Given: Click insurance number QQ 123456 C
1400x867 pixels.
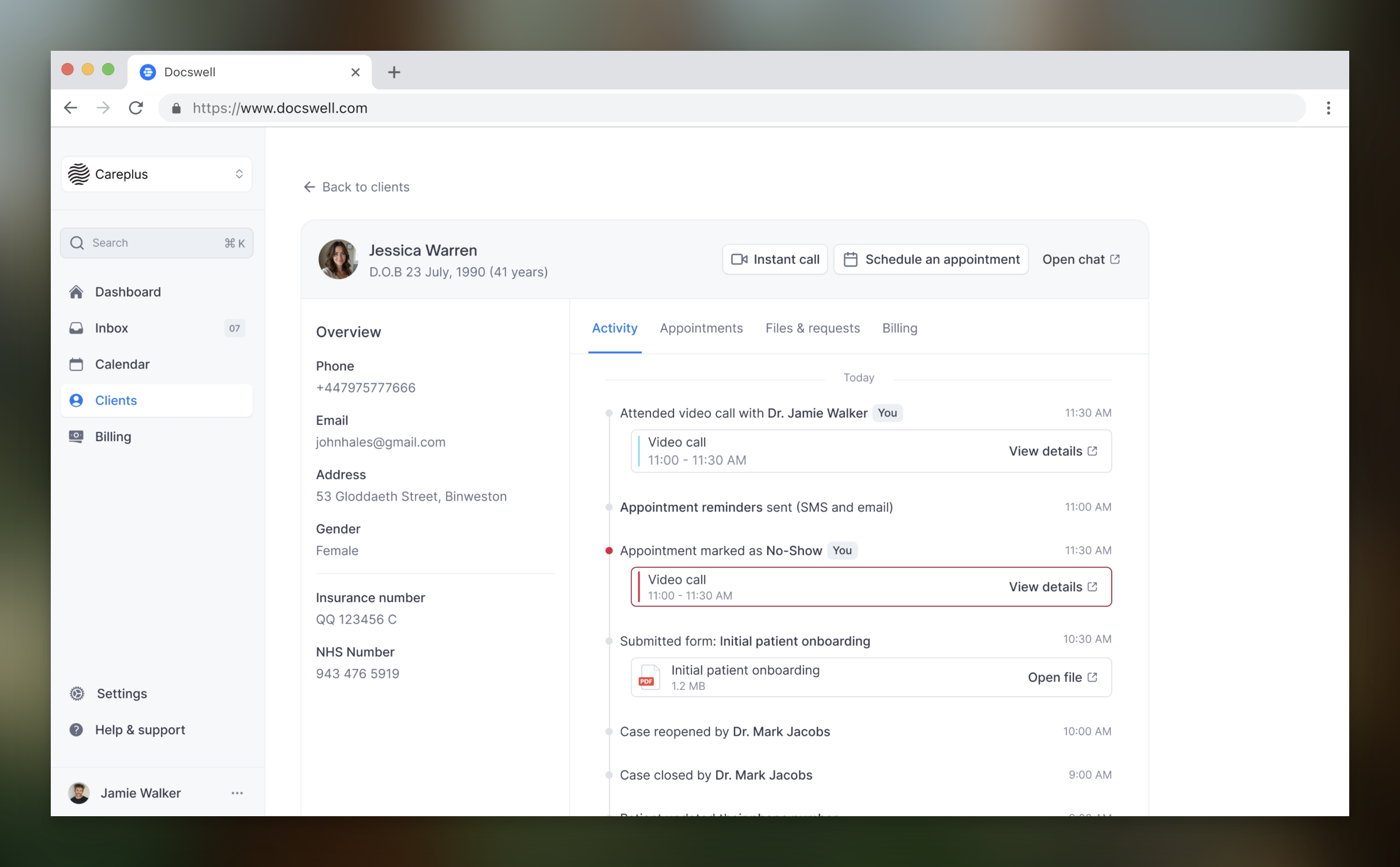Looking at the screenshot, I should (356, 619).
